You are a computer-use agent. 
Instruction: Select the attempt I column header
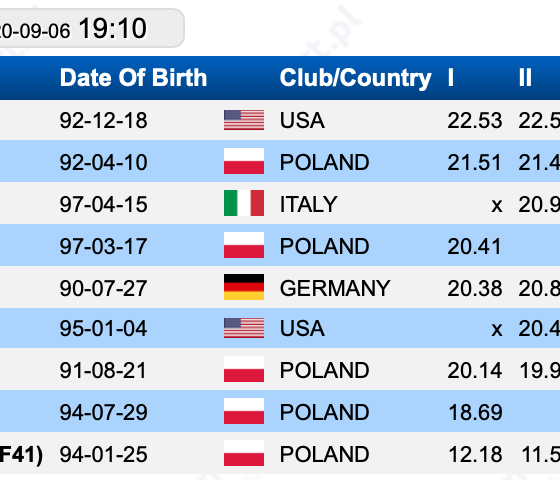[451, 78]
